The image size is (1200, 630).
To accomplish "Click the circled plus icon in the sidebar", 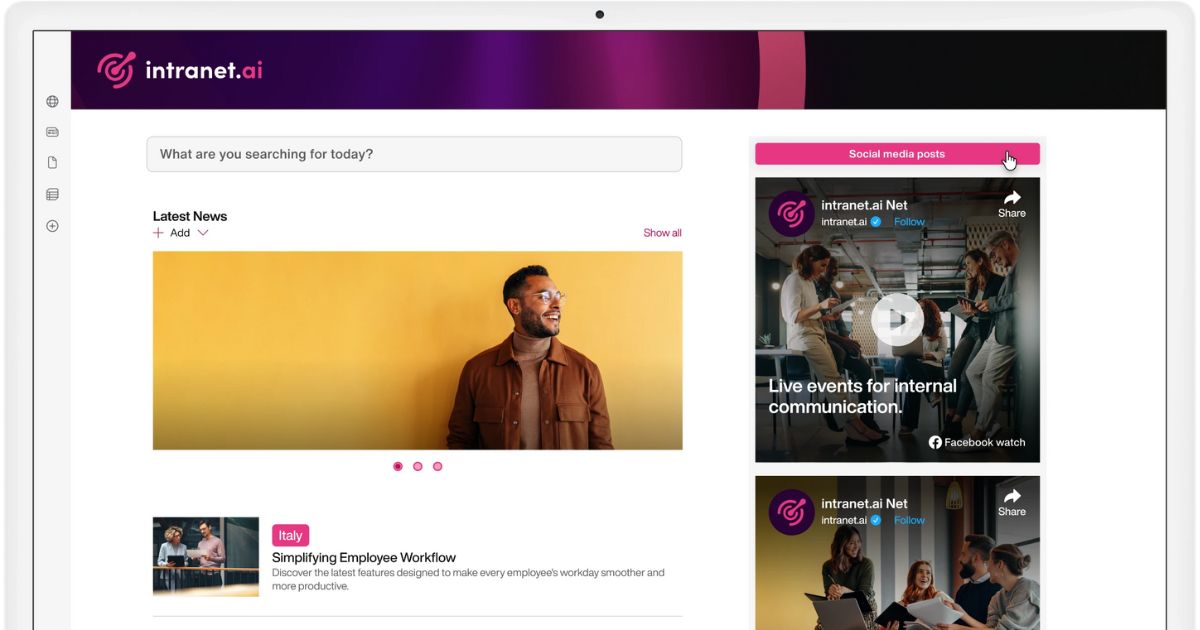I will click(52, 226).
